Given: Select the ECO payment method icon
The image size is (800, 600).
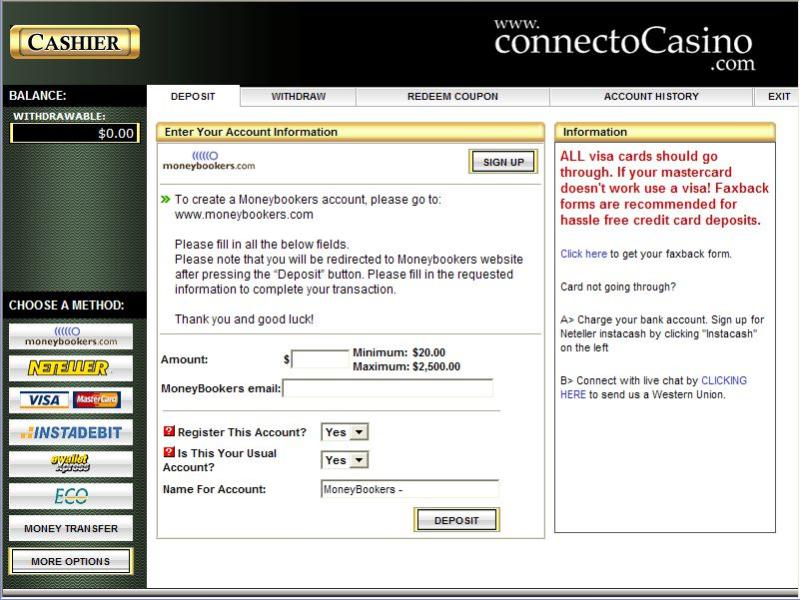Looking at the screenshot, I should [x=70, y=496].
